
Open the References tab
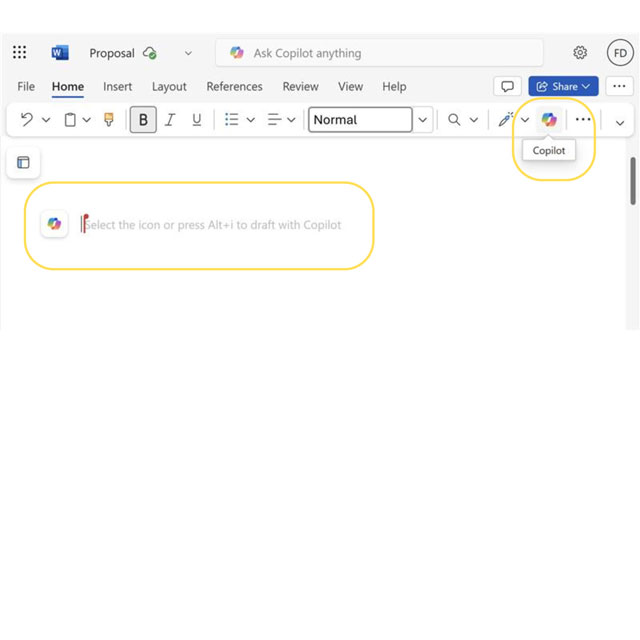(234, 87)
